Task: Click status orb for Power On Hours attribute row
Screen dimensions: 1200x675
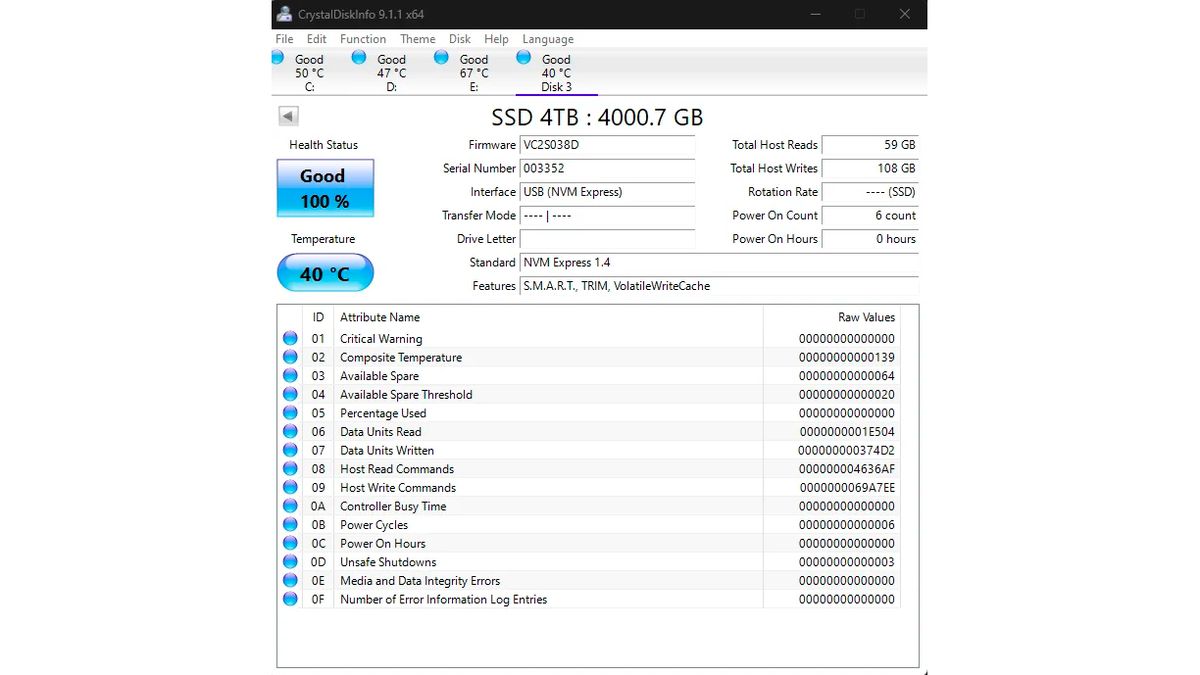Action: point(290,543)
